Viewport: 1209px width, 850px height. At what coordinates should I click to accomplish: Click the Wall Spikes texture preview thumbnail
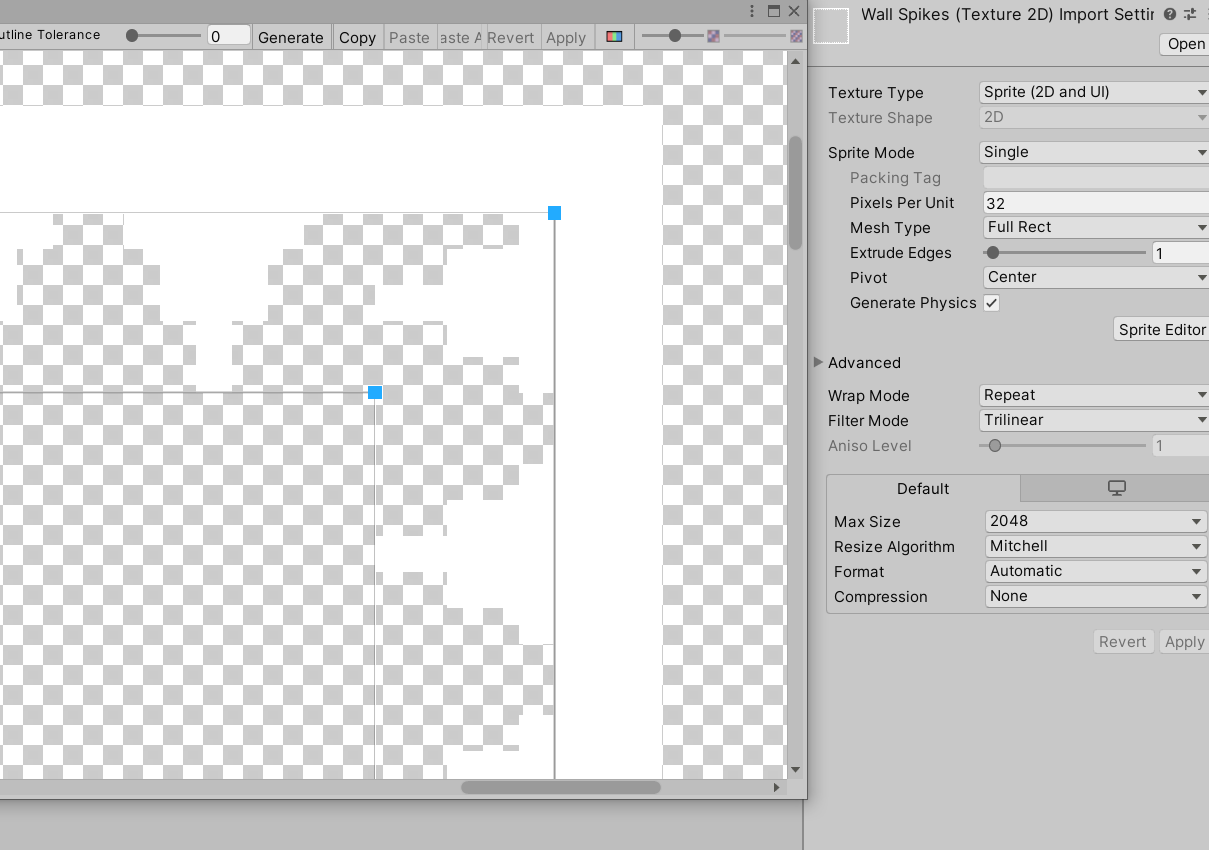[831, 26]
